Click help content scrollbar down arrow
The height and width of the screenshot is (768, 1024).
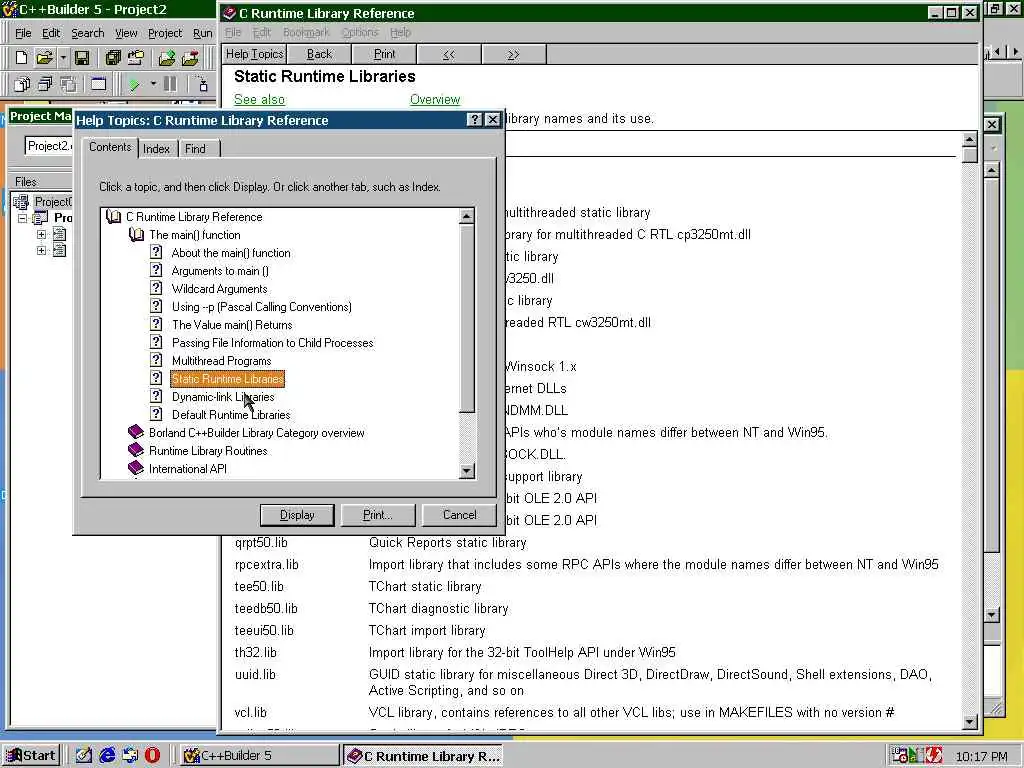(970, 722)
